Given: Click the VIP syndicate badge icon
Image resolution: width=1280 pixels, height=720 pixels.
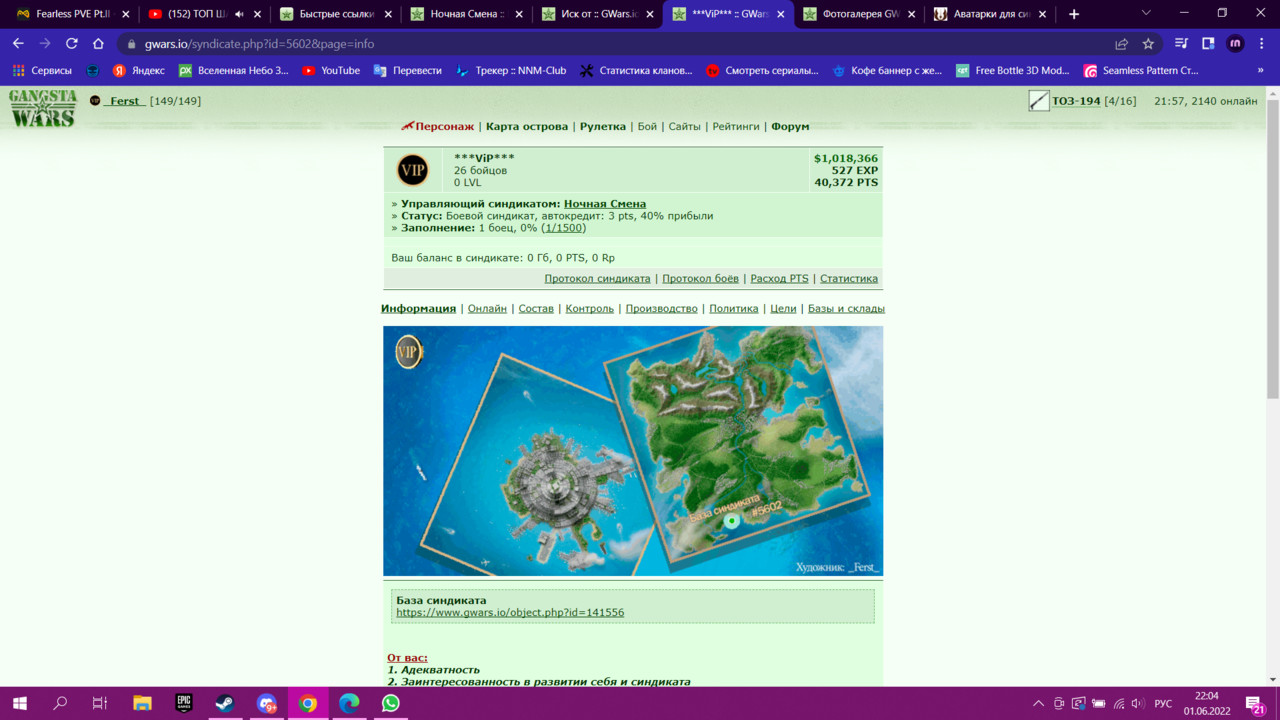Looking at the screenshot, I should (412, 170).
